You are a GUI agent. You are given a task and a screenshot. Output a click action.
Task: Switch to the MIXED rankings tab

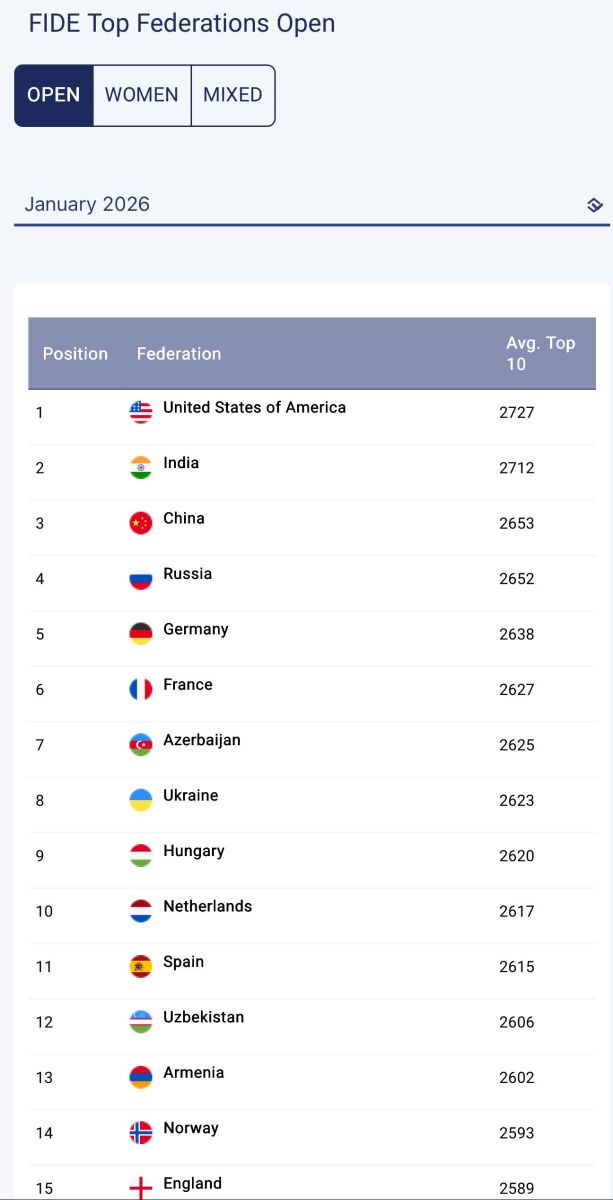pos(233,95)
